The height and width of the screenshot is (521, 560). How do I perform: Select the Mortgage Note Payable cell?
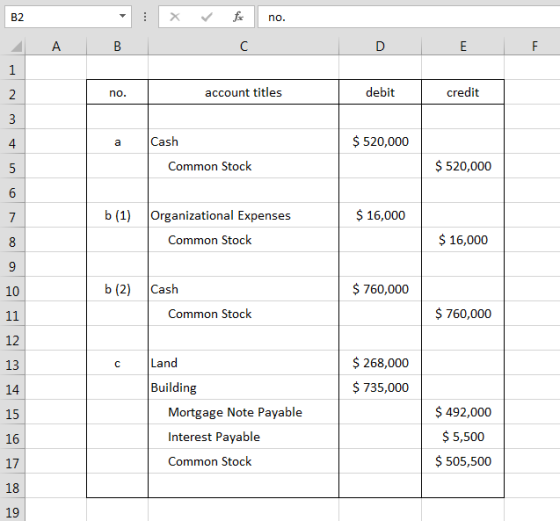point(244,412)
